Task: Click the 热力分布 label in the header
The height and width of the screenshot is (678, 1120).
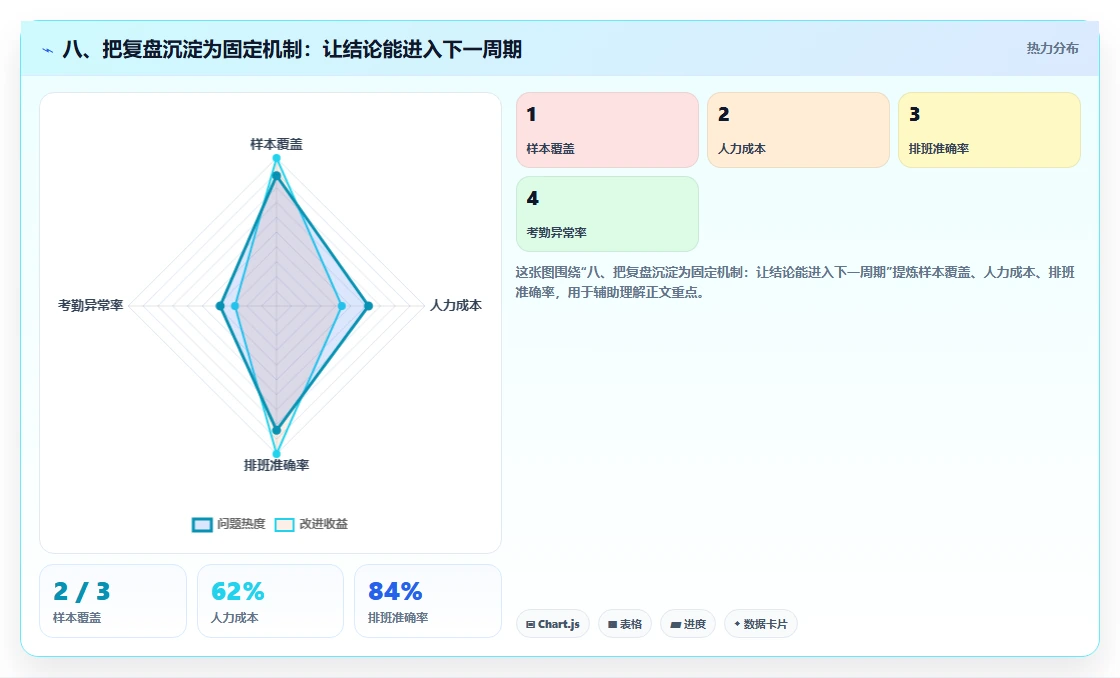Action: (x=1052, y=49)
